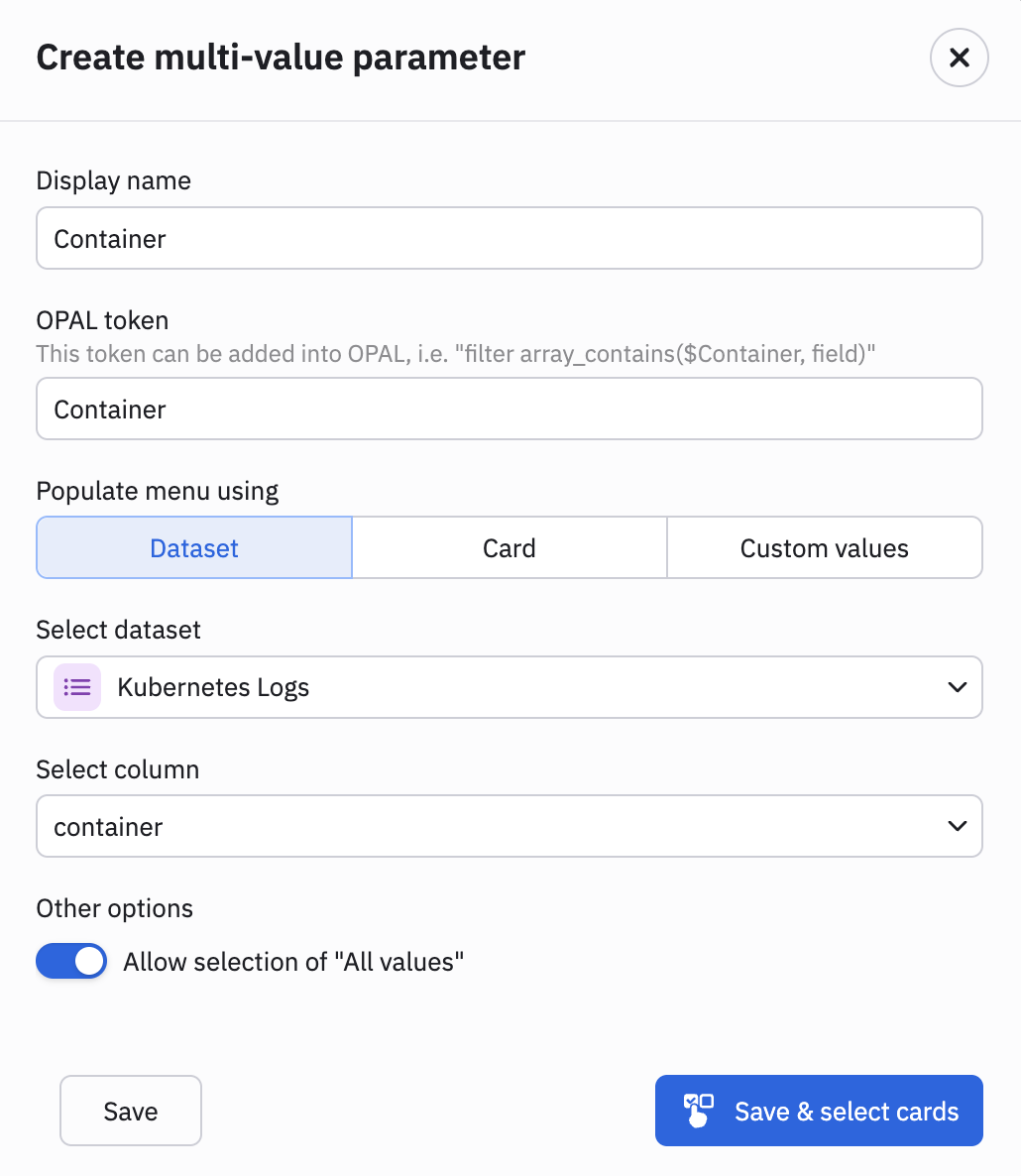Switch to the Card populate option
Image resolution: width=1021 pixels, height=1176 pixels.
(x=509, y=547)
